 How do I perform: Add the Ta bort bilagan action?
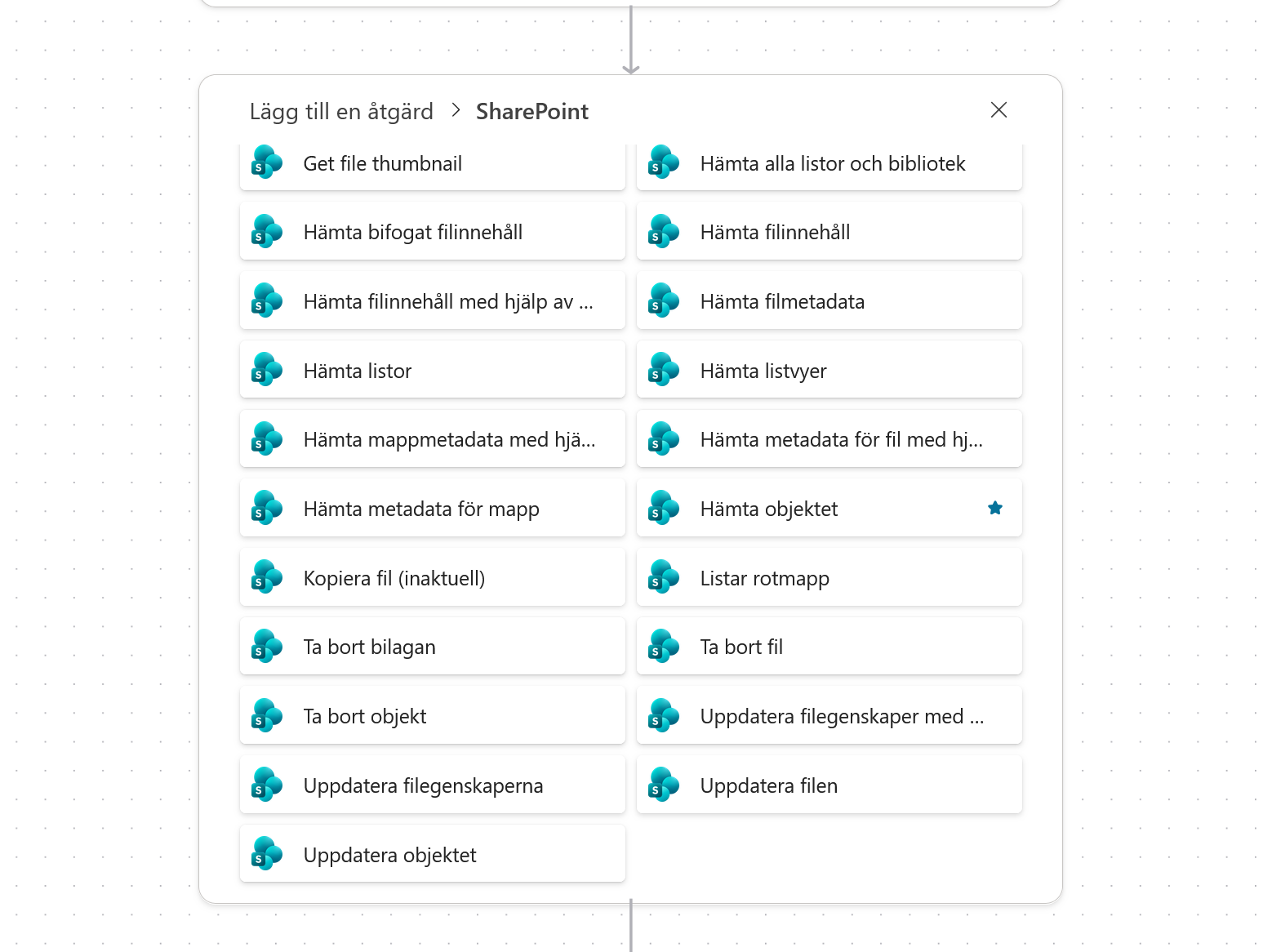click(x=433, y=647)
